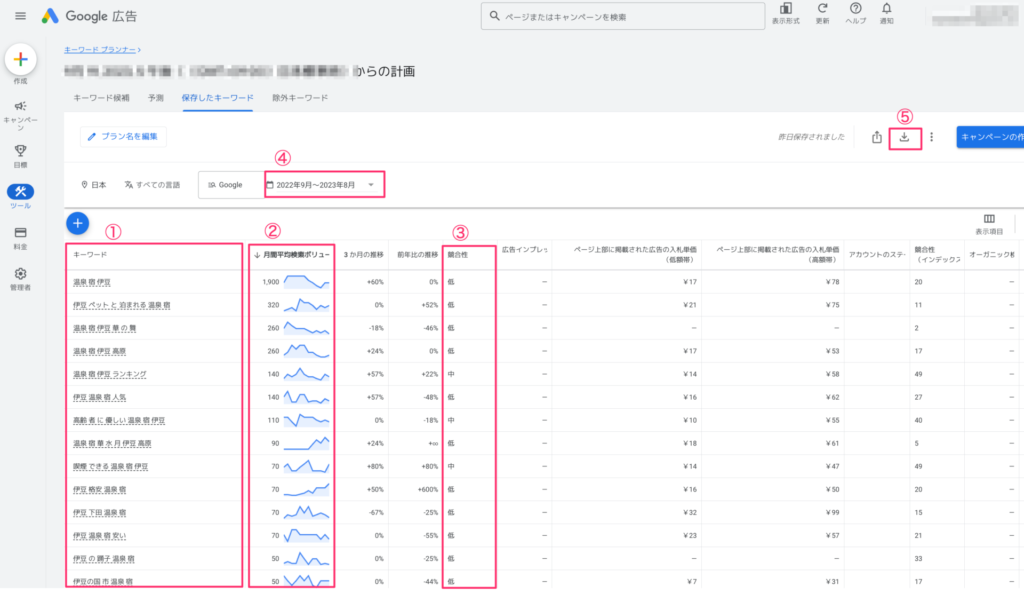Click the download keywords icon
This screenshot has height=602, width=1024.
904,137
